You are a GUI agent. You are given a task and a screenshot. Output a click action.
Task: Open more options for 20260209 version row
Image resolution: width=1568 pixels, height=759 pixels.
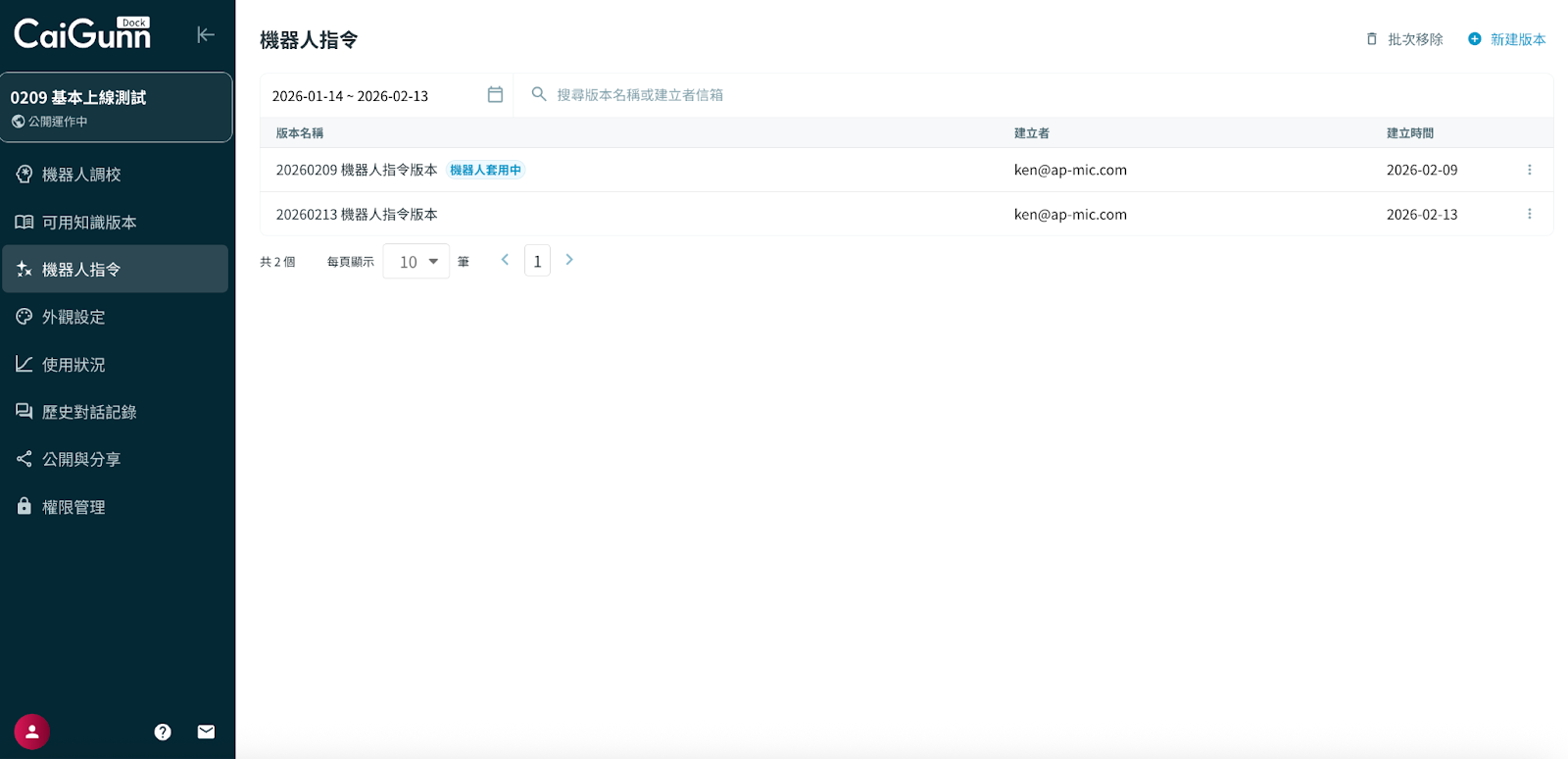point(1529,170)
